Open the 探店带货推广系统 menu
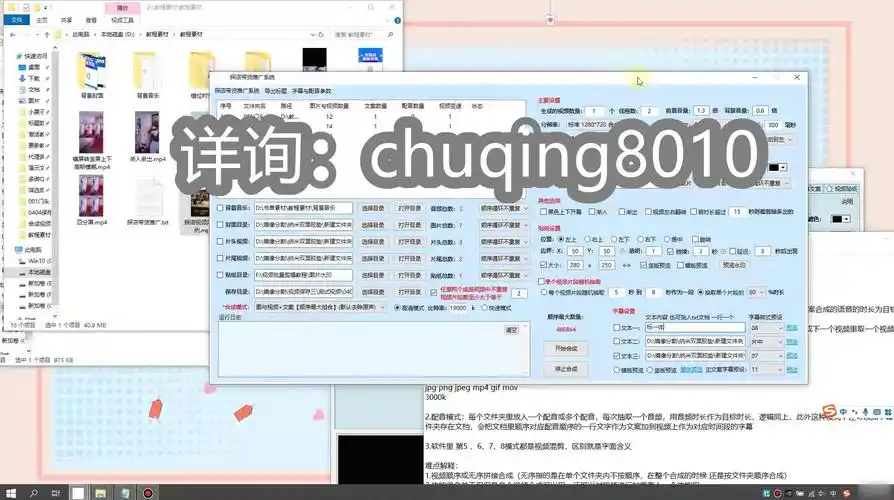This screenshot has height=500, width=894. point(237,91)
